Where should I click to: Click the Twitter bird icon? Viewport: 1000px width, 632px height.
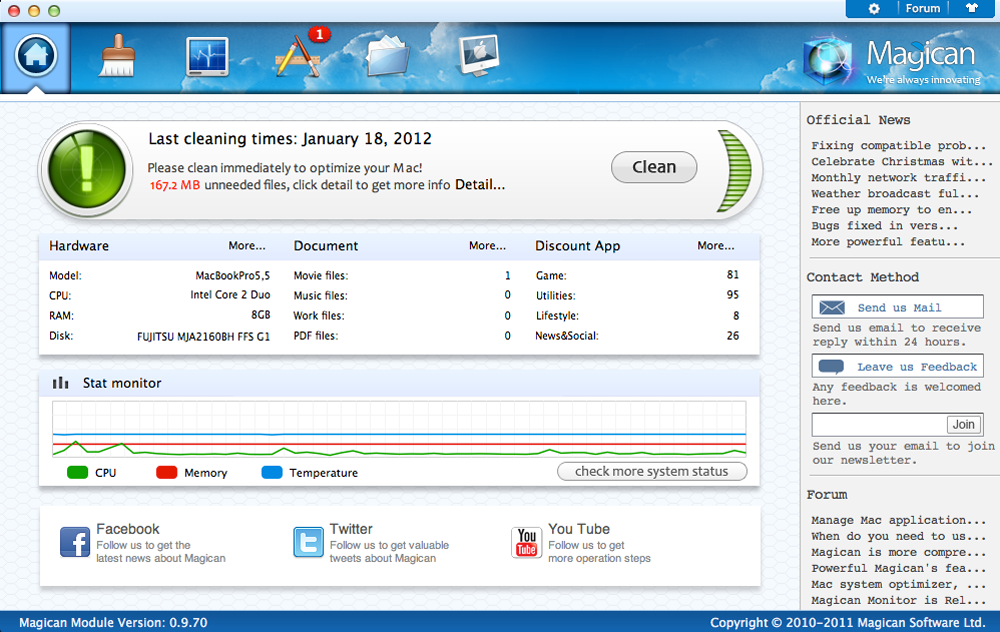308,543
